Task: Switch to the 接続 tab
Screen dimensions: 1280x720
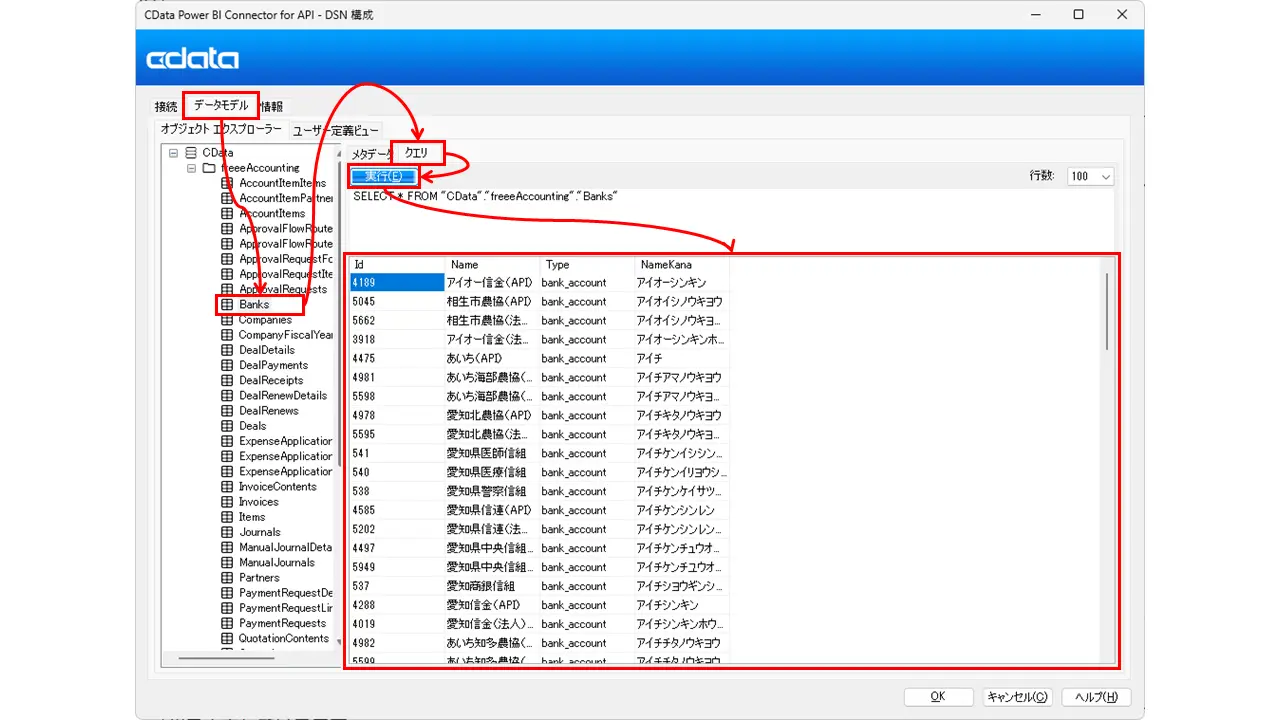Action: 166,106
